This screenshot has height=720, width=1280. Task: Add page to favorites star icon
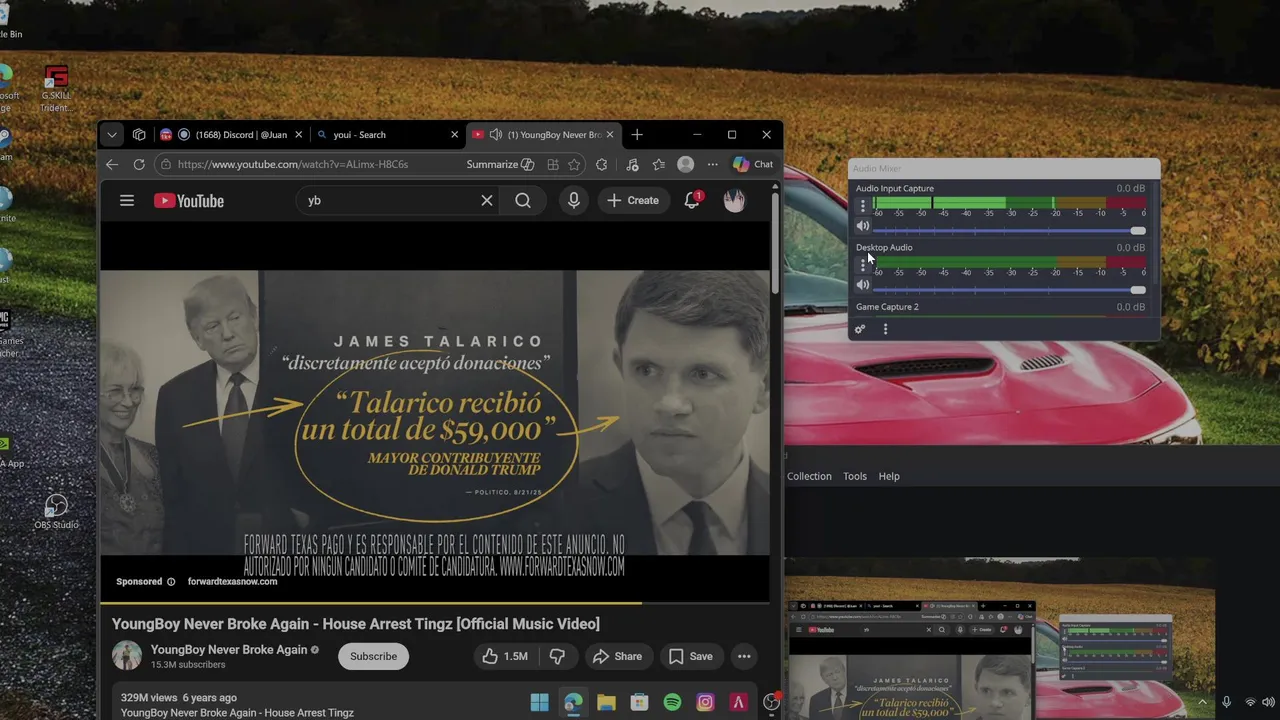click(574, 164)
